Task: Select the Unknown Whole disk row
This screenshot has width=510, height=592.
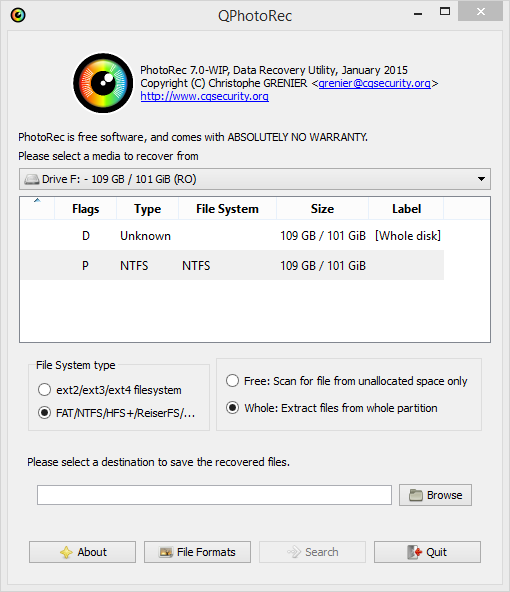Action: pos(232,236)
